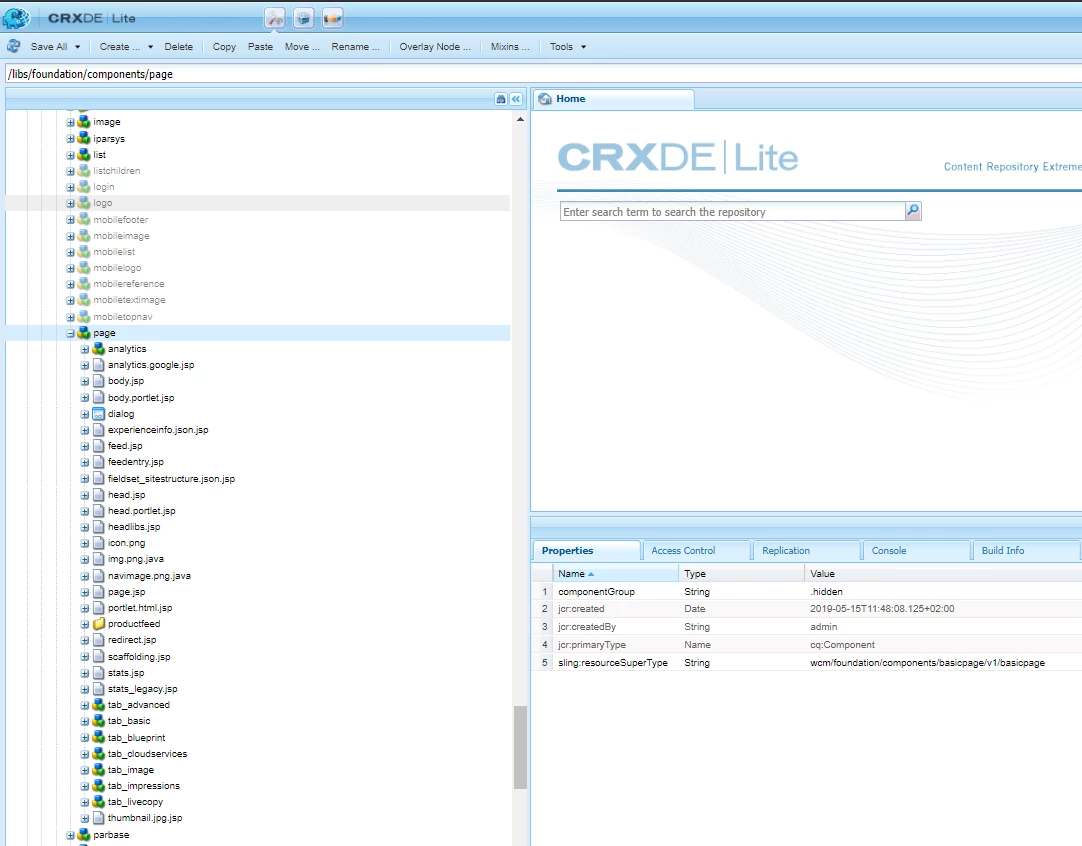Select the dialog node icon
Image resolution: width=1082 pixels, height=846 pixels.
coord(99,414)
